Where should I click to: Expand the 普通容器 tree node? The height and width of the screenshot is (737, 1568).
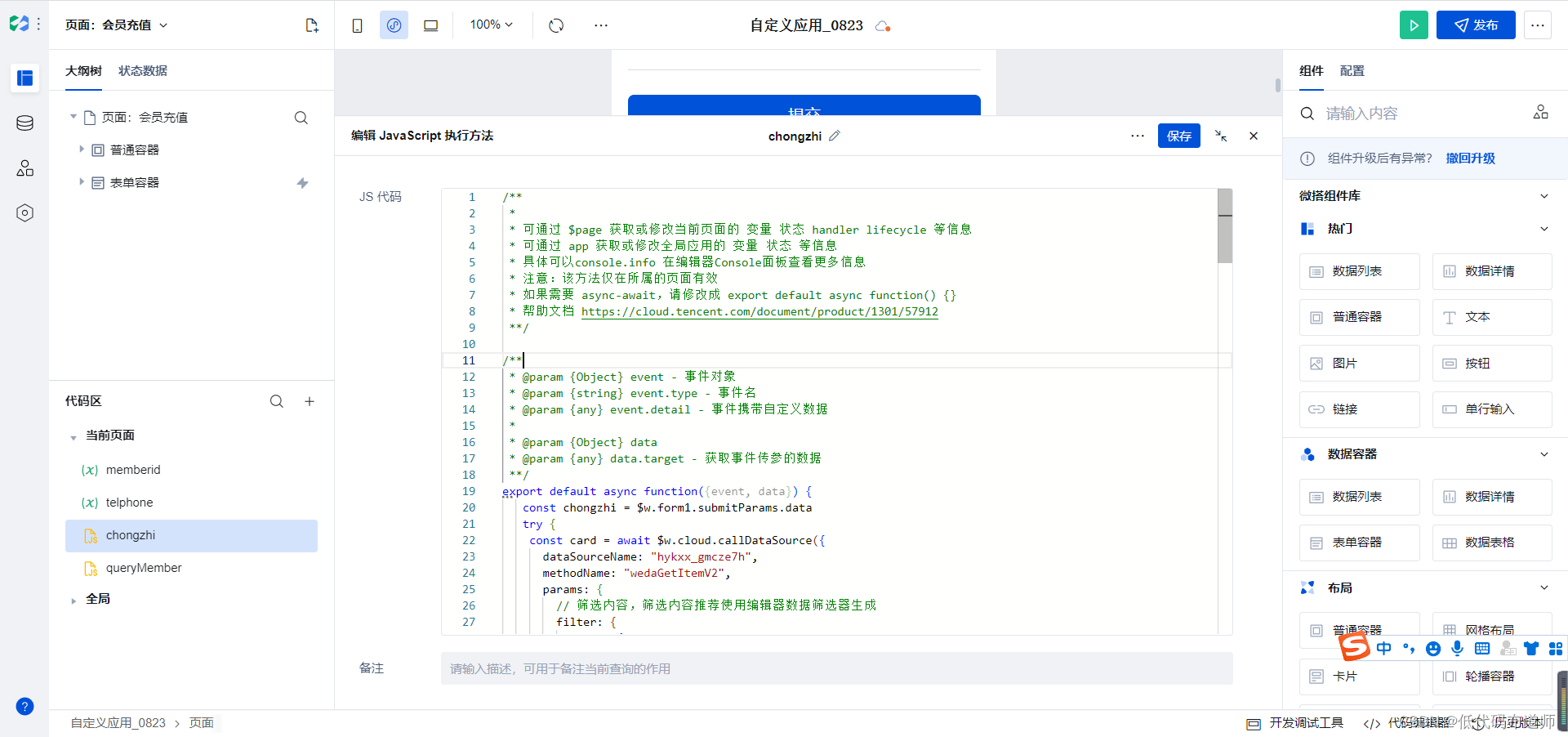[82, 150]
